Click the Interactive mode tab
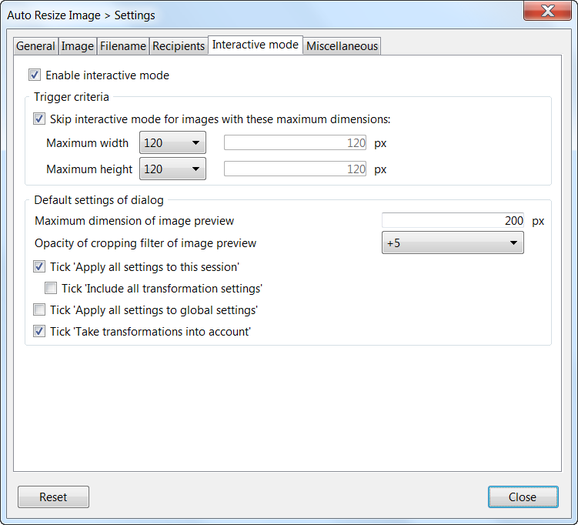 (255, 45)
